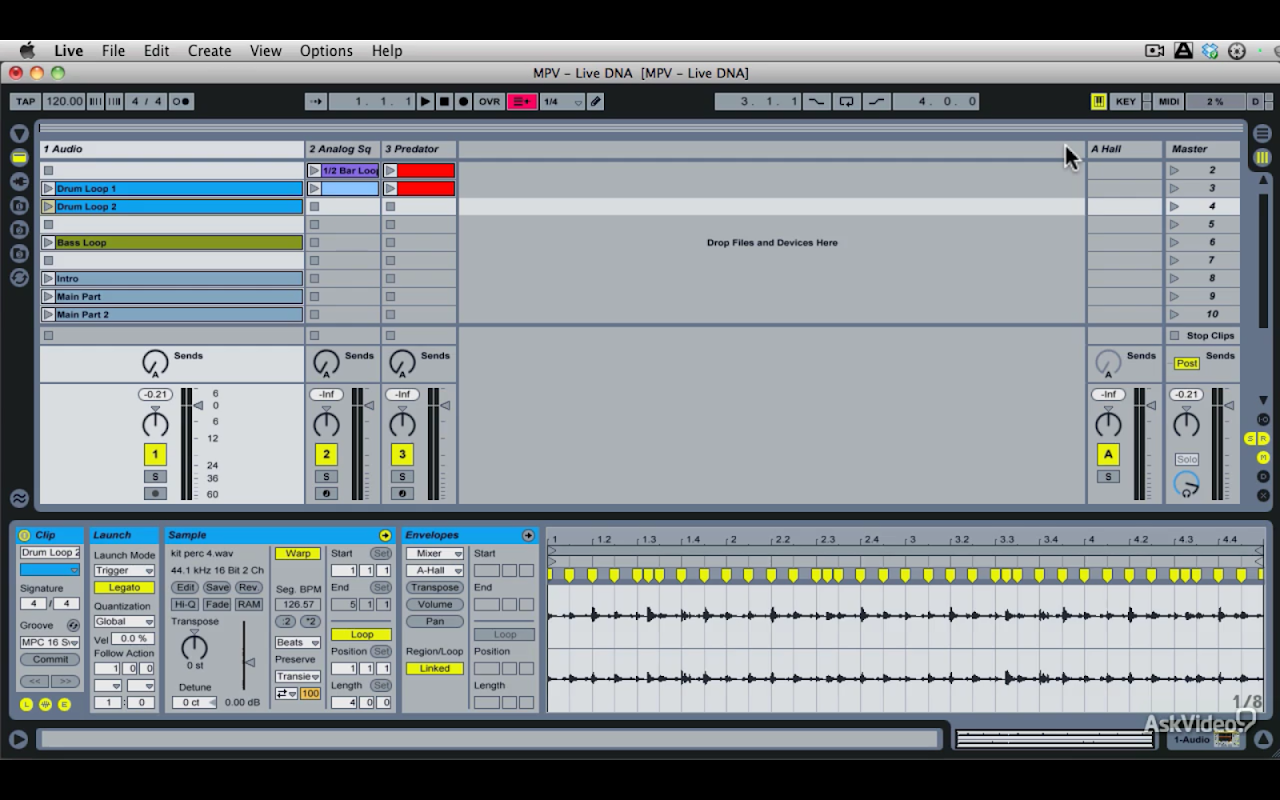This screenshot has height=800, width=1280.
Task: Click the Rev. reverse button
Action: click(249, 587)
